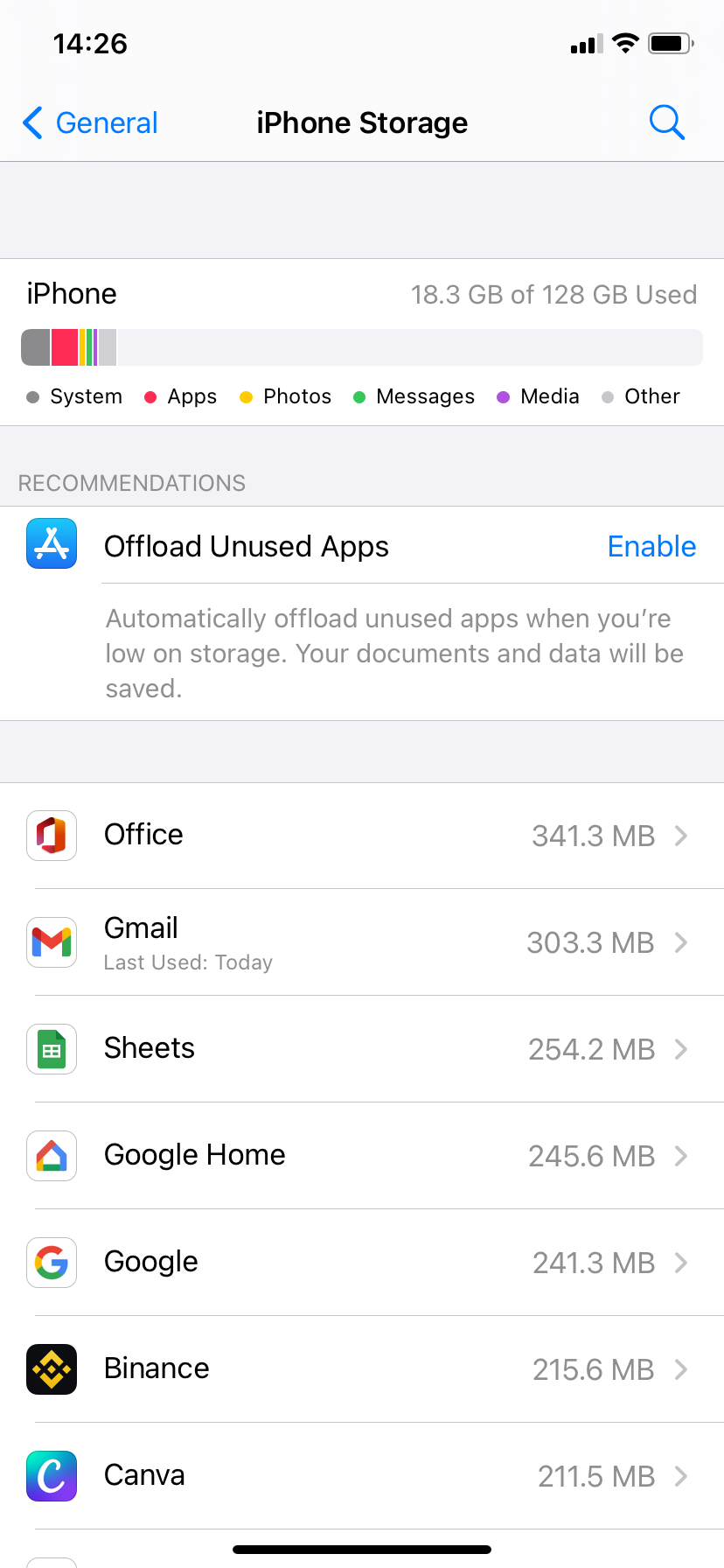Select the Microsoft Office app icon
The image size is (724, 1568).
click(x=51, y=836)
